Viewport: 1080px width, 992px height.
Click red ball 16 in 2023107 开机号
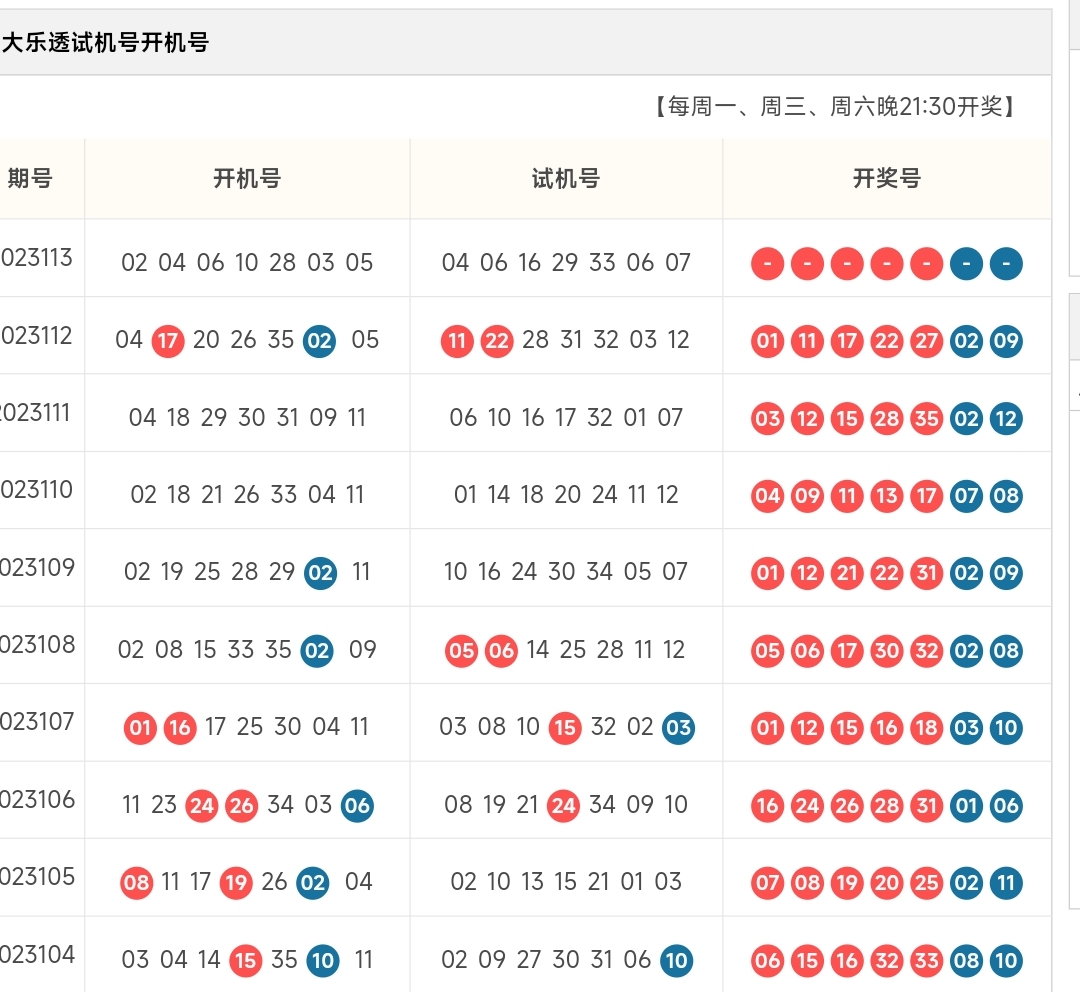click(x=180, y=728)
